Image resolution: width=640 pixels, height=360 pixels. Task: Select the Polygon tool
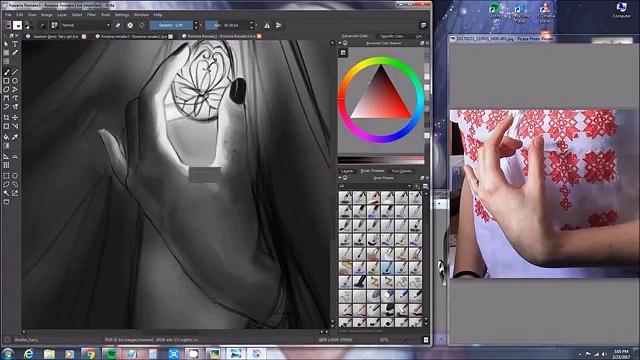click(x=6, y=89)
